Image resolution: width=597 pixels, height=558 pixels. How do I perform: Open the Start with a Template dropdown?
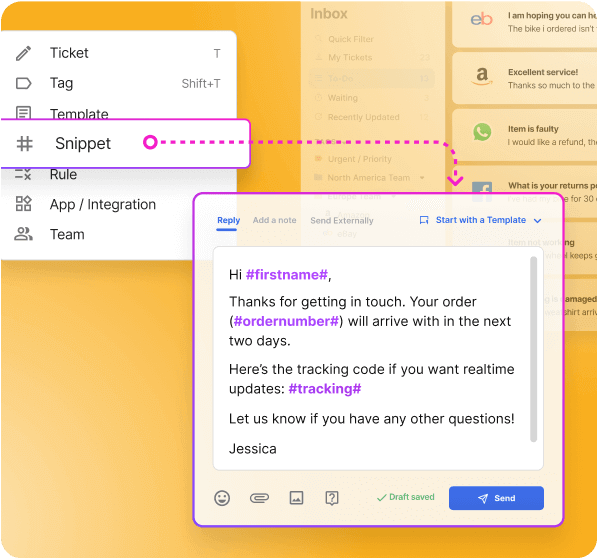pos(480,220)
